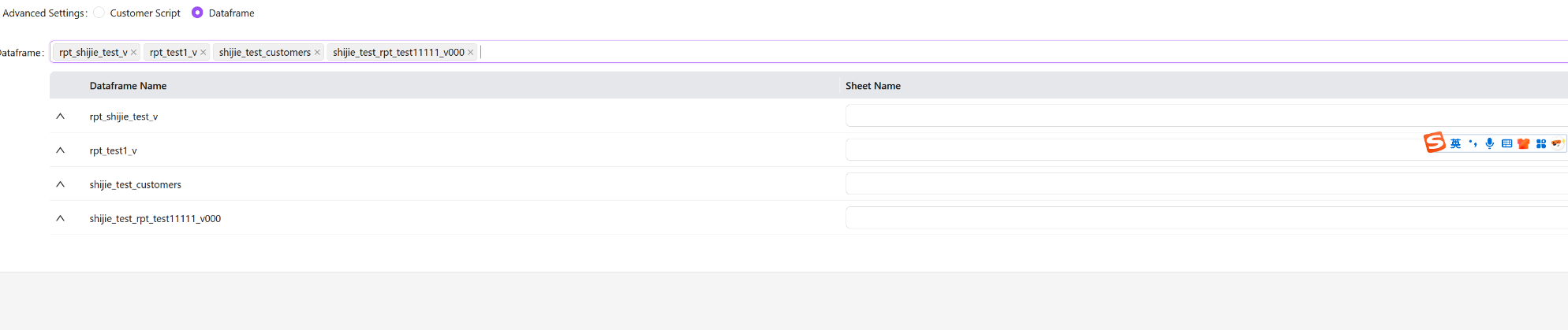The width and height of the screenshot is (1568, 330).
Task: Open the Sogou toolbox grid icon
Action: click(1540, 143)
